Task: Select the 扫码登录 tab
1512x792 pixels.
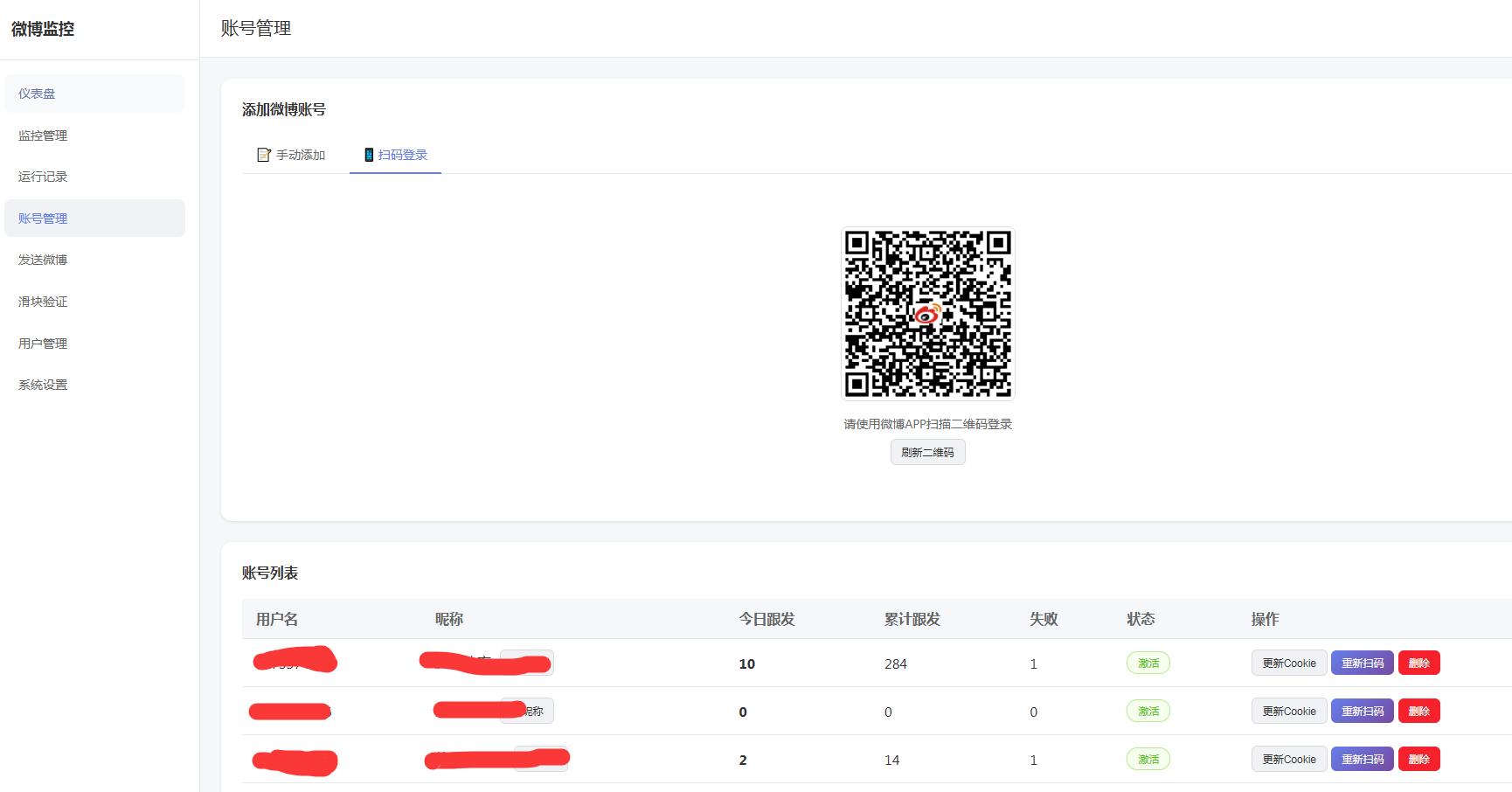Action: click(x=395, y=155)
